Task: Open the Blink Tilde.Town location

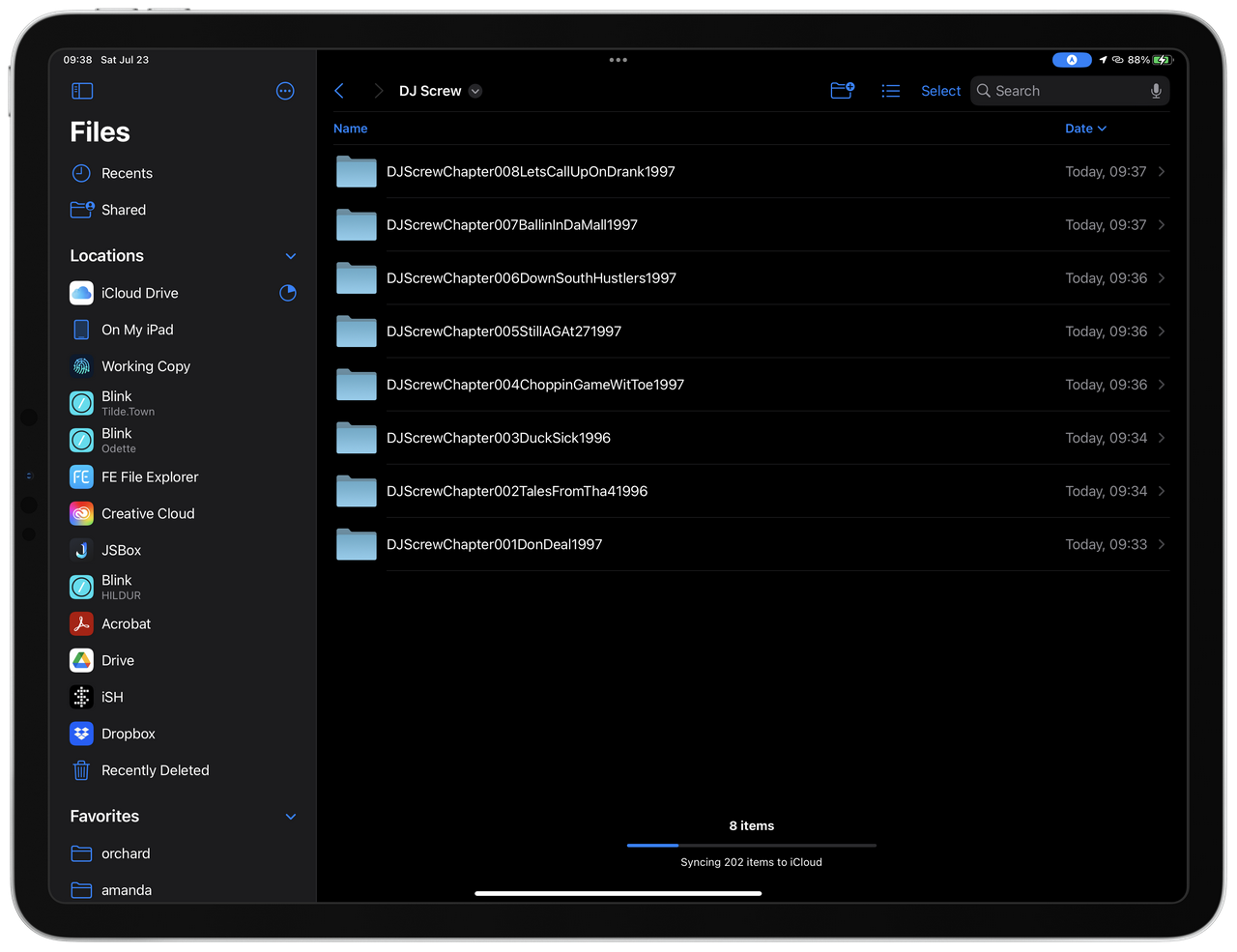Action: click(x=184, y=403)
